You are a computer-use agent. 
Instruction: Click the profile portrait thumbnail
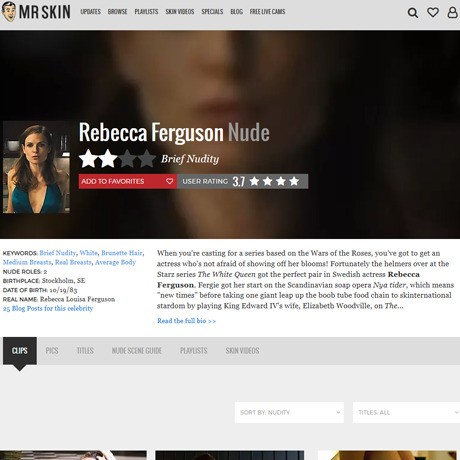tap(36, 167)
